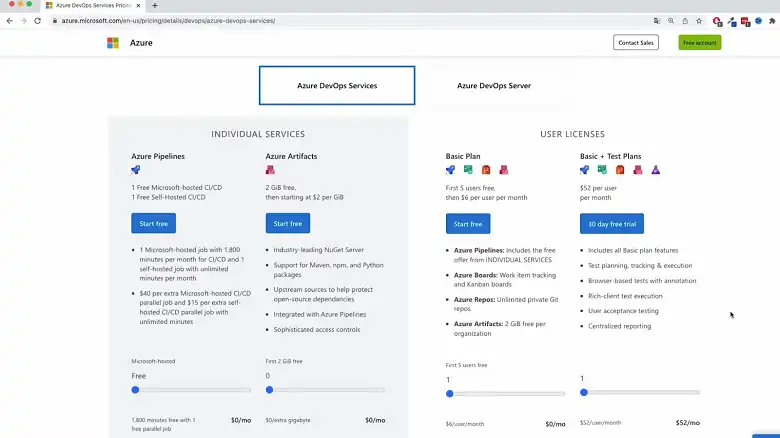The image size is (780, 438).
Task: Click Pipelines icon under Basic Plan
Action: [x=450, y=170]
